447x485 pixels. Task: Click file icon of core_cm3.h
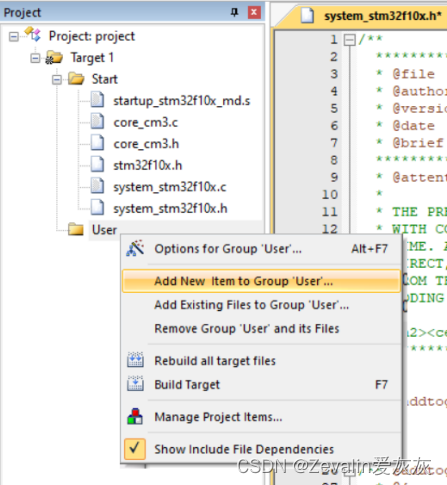coord(97,143)
